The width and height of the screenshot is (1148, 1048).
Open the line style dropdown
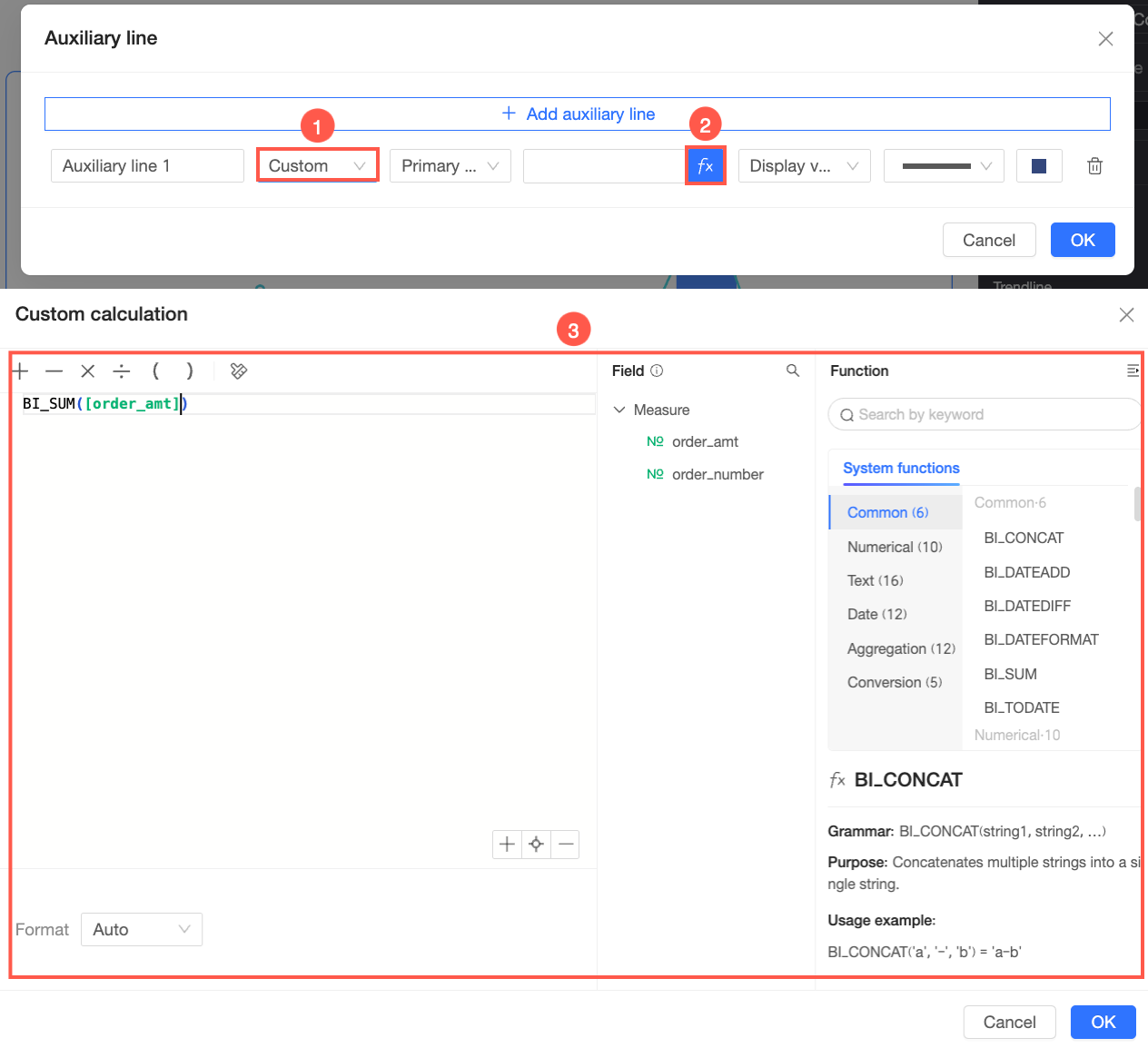pyautogui.click(x=944, y=166)
